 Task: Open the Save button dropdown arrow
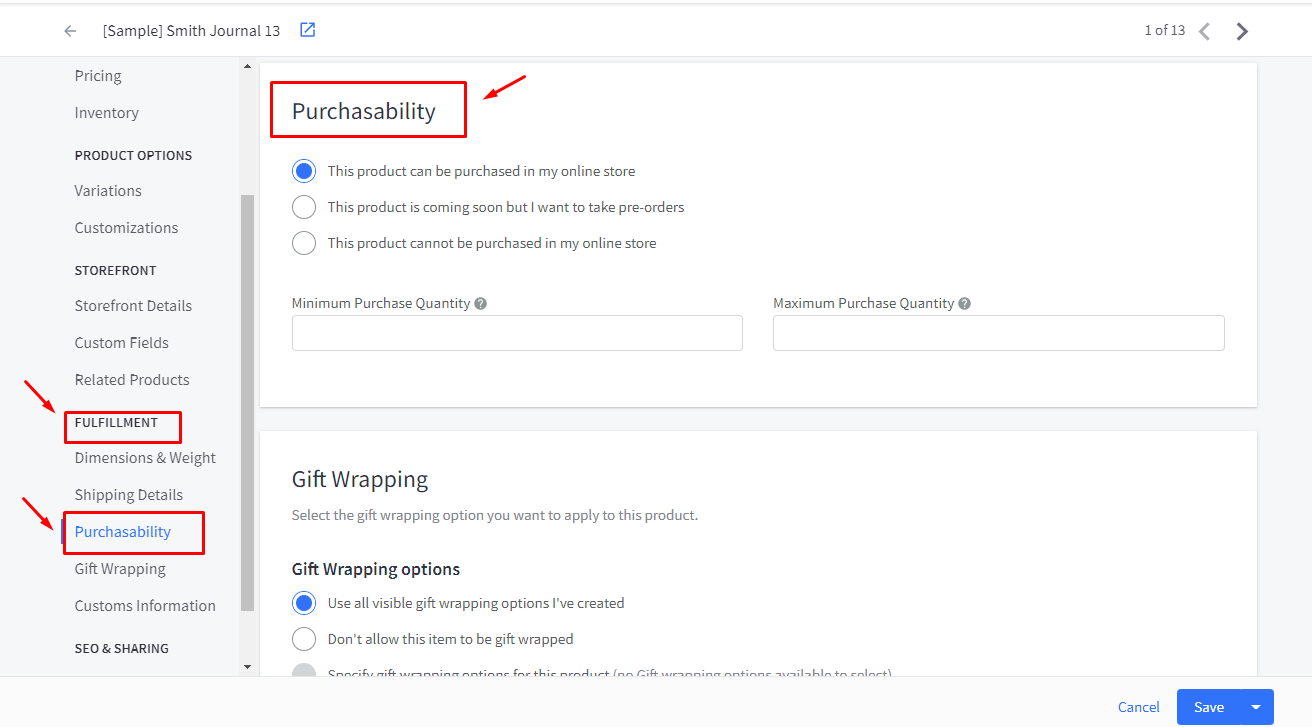click(1256, 707)
